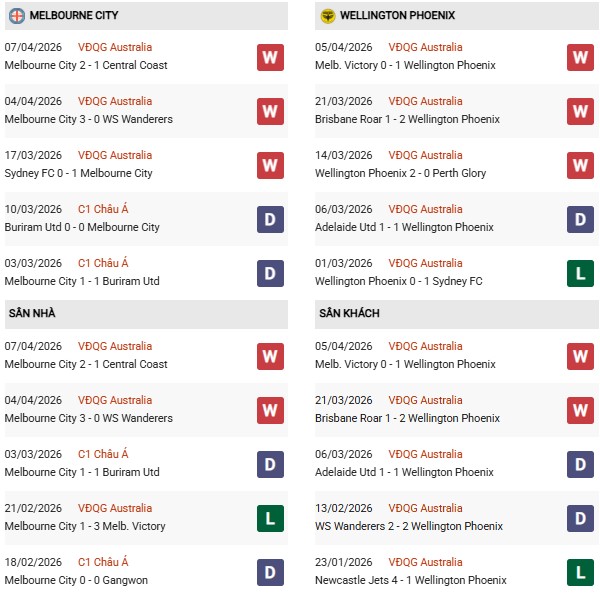Click match Melbourne City 1 - 3 Melb. Victory
The height and width of the screenshot is (594, 600).
[85, 527]
